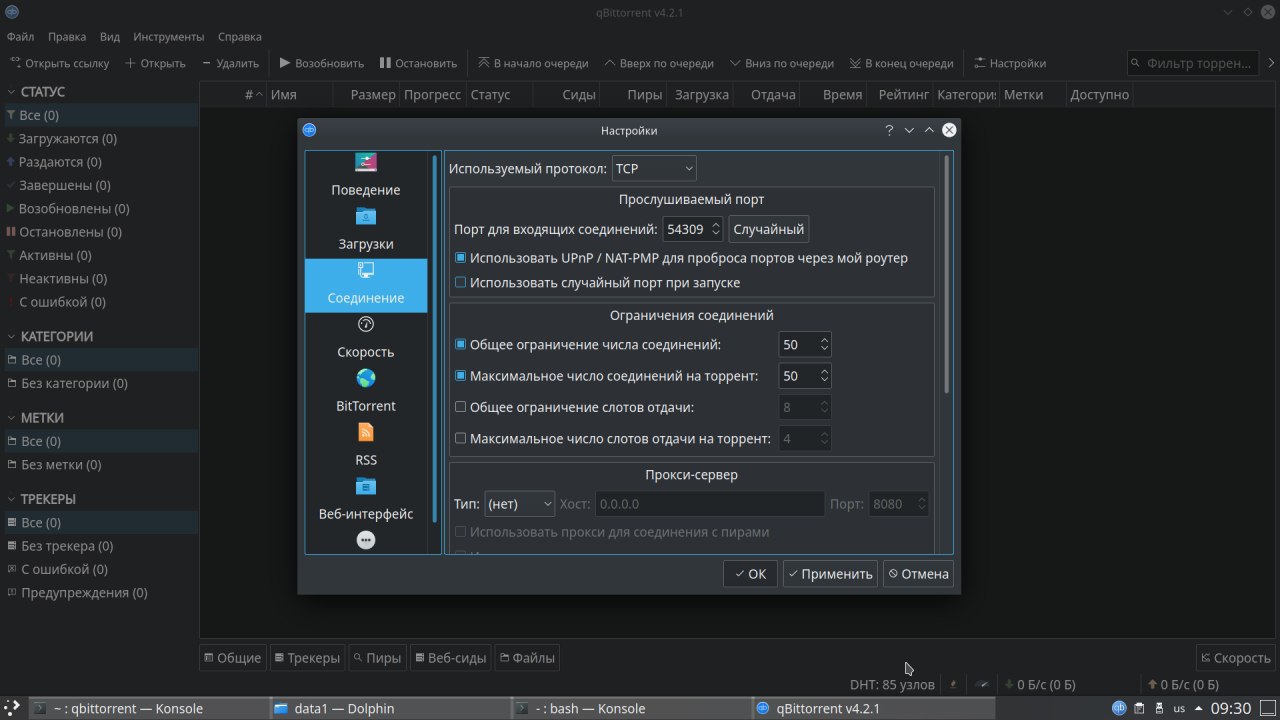Click Вверх по очереди toolbar button
Image resolution: width=1280 pixels, height=720 pixels.
click(x=658, y=63)
